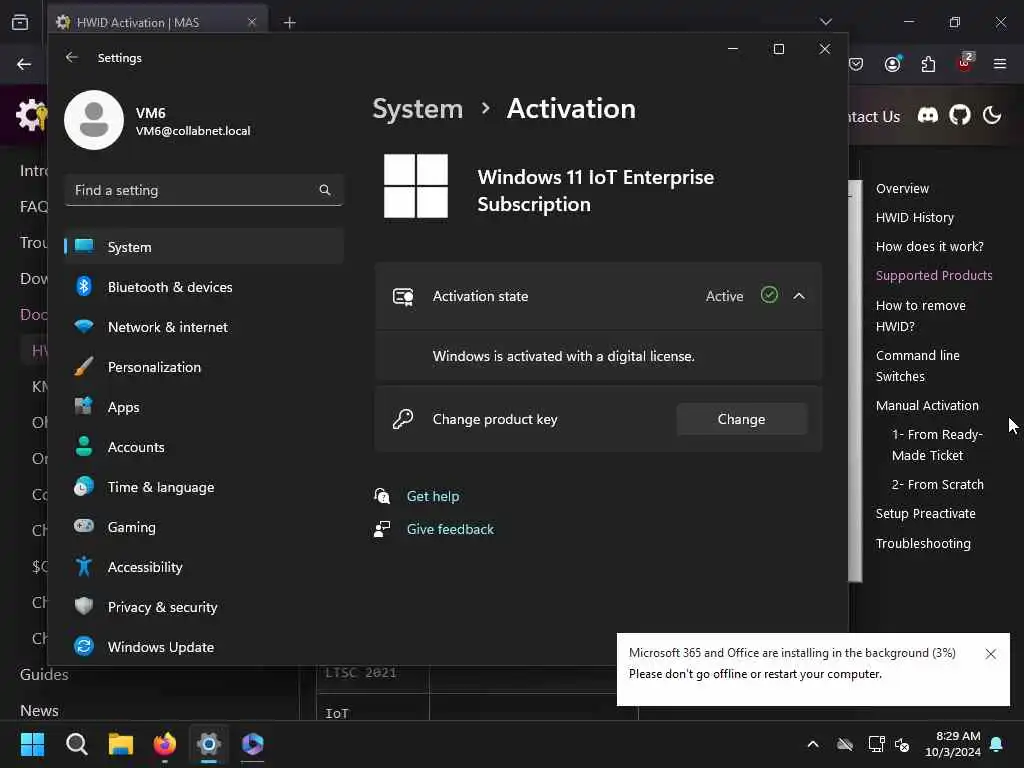Open the Guides link in MAS sidebar
Viewport: 1024px width, 768px height.
click(44, 675)
